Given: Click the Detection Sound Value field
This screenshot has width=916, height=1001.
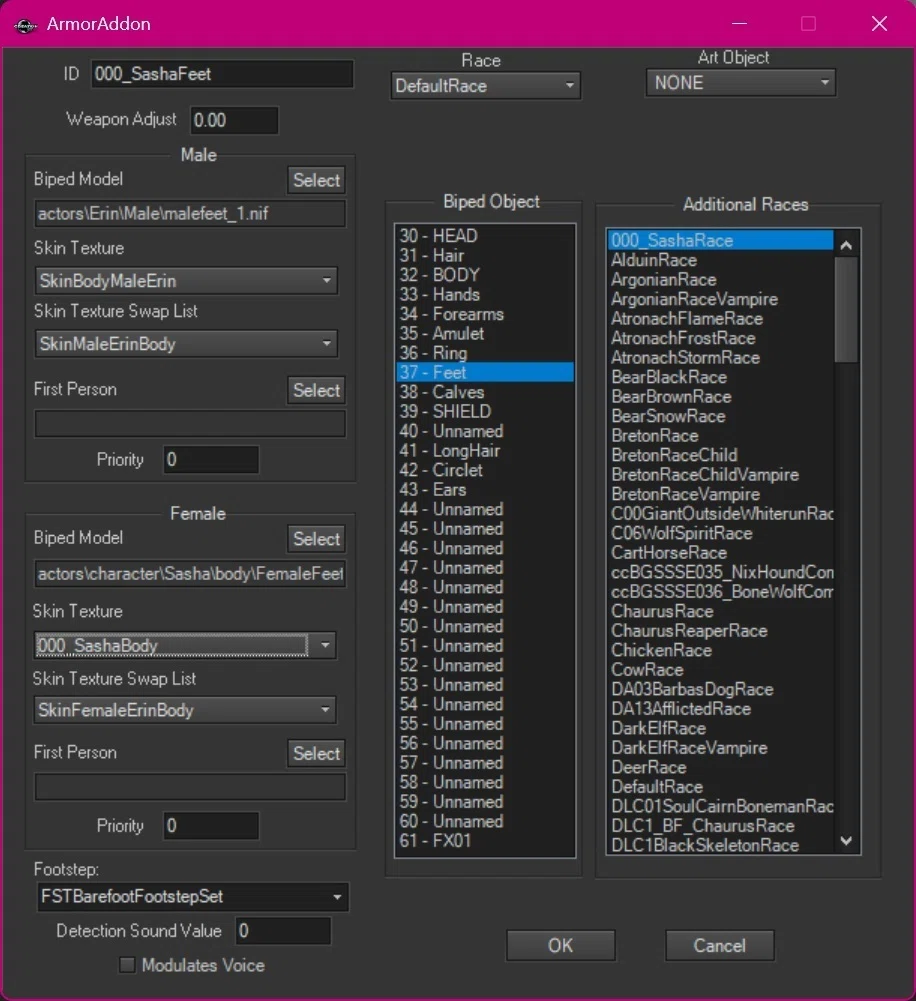Looking at the screenshot, I should (283, 931).
